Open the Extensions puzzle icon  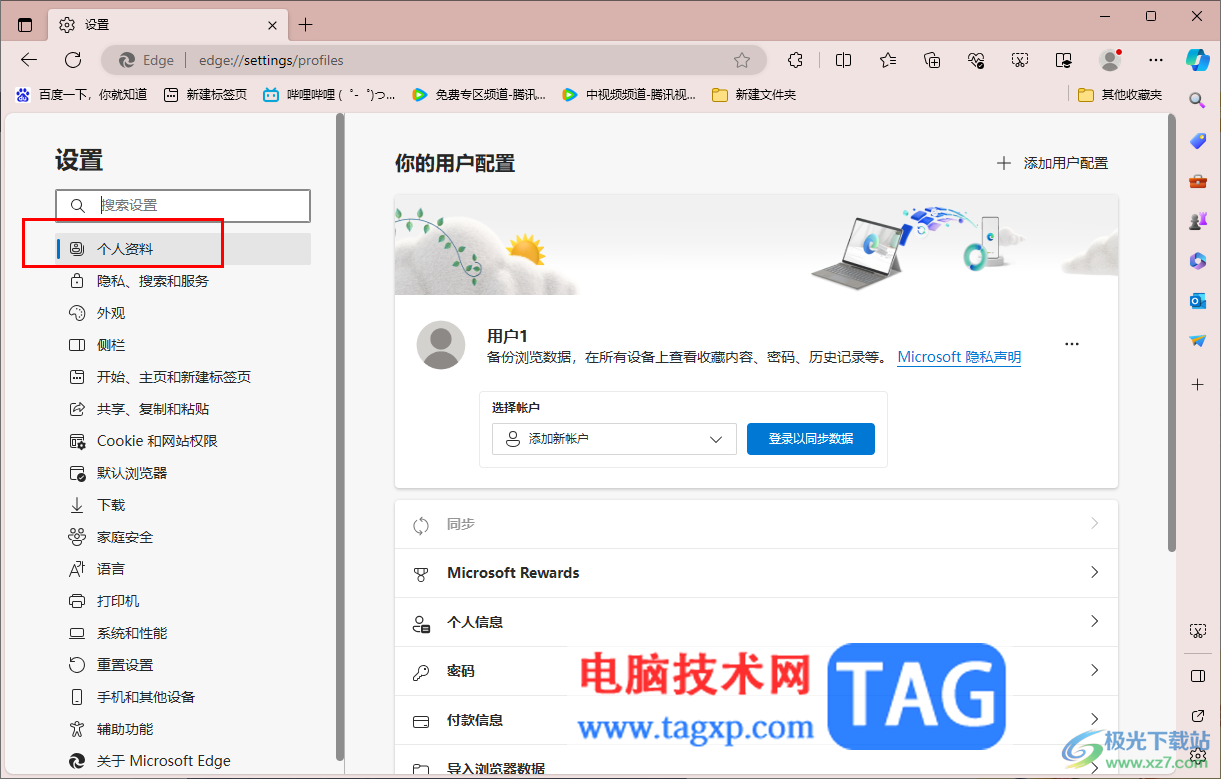pos(795,60)
